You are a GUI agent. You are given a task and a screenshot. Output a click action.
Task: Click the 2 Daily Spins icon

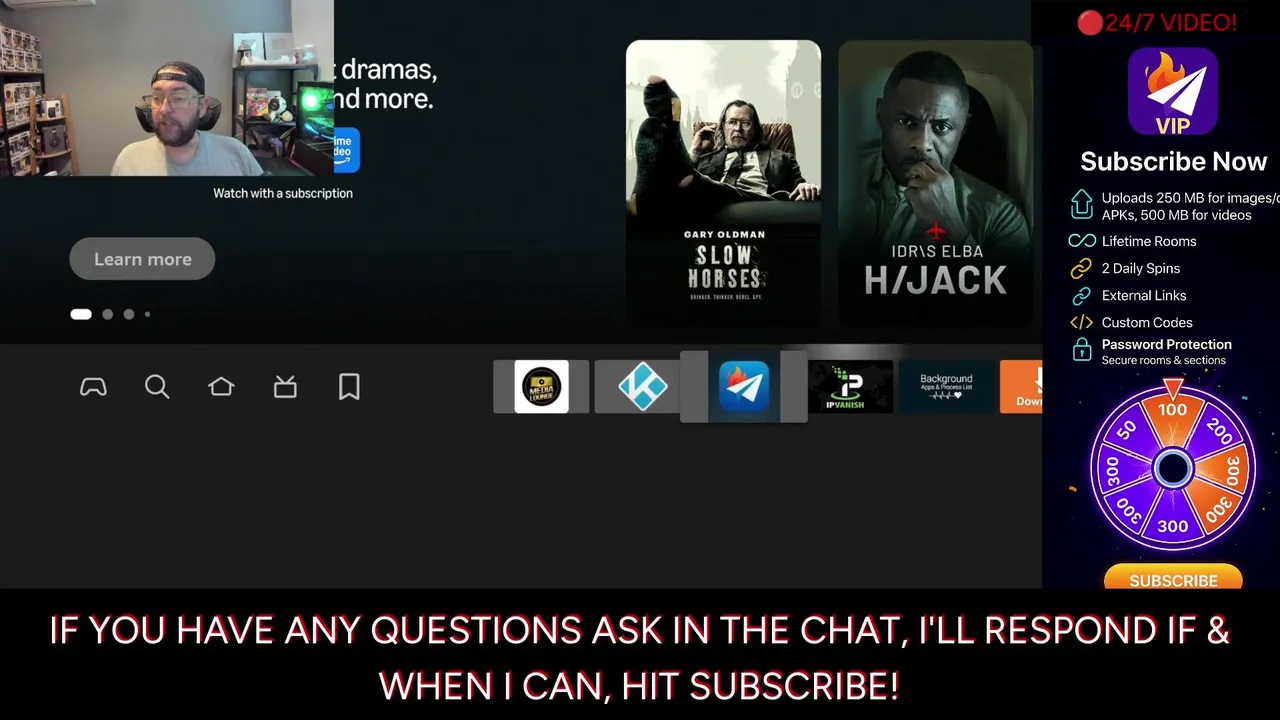click(x=1081, y=268)
